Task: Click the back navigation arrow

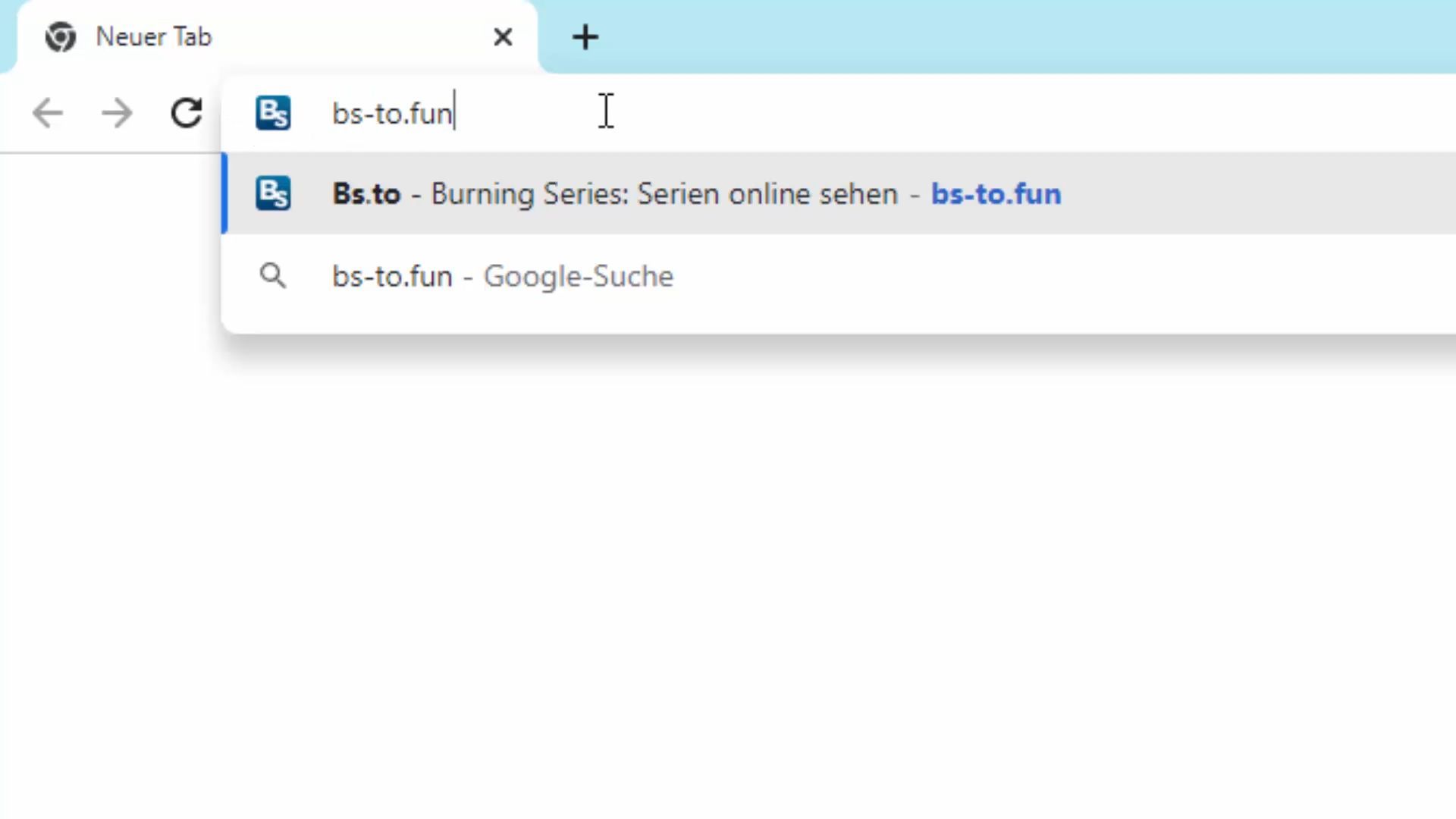Action: click(x=47, y=114)
